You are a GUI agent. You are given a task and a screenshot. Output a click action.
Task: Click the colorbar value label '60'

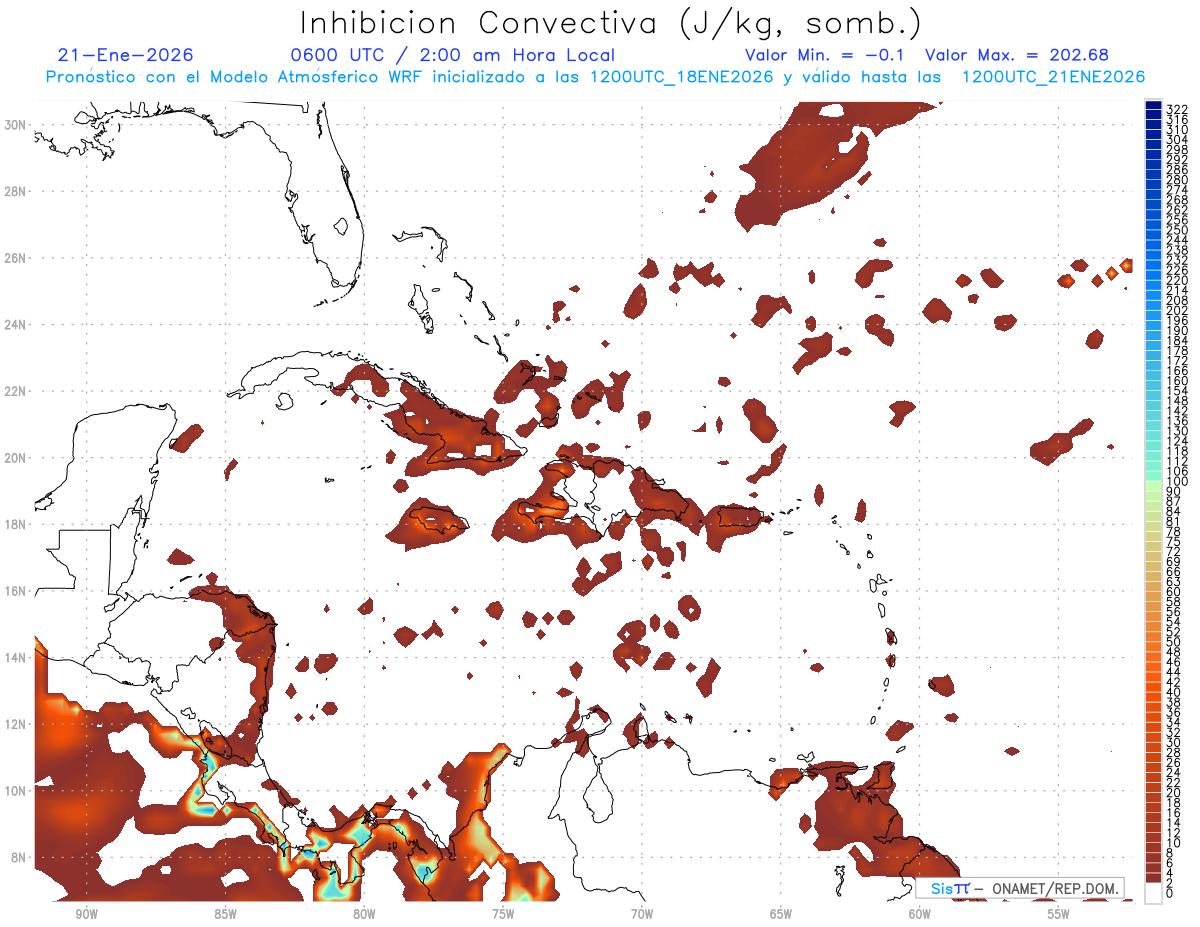(x=1174, y=591)
